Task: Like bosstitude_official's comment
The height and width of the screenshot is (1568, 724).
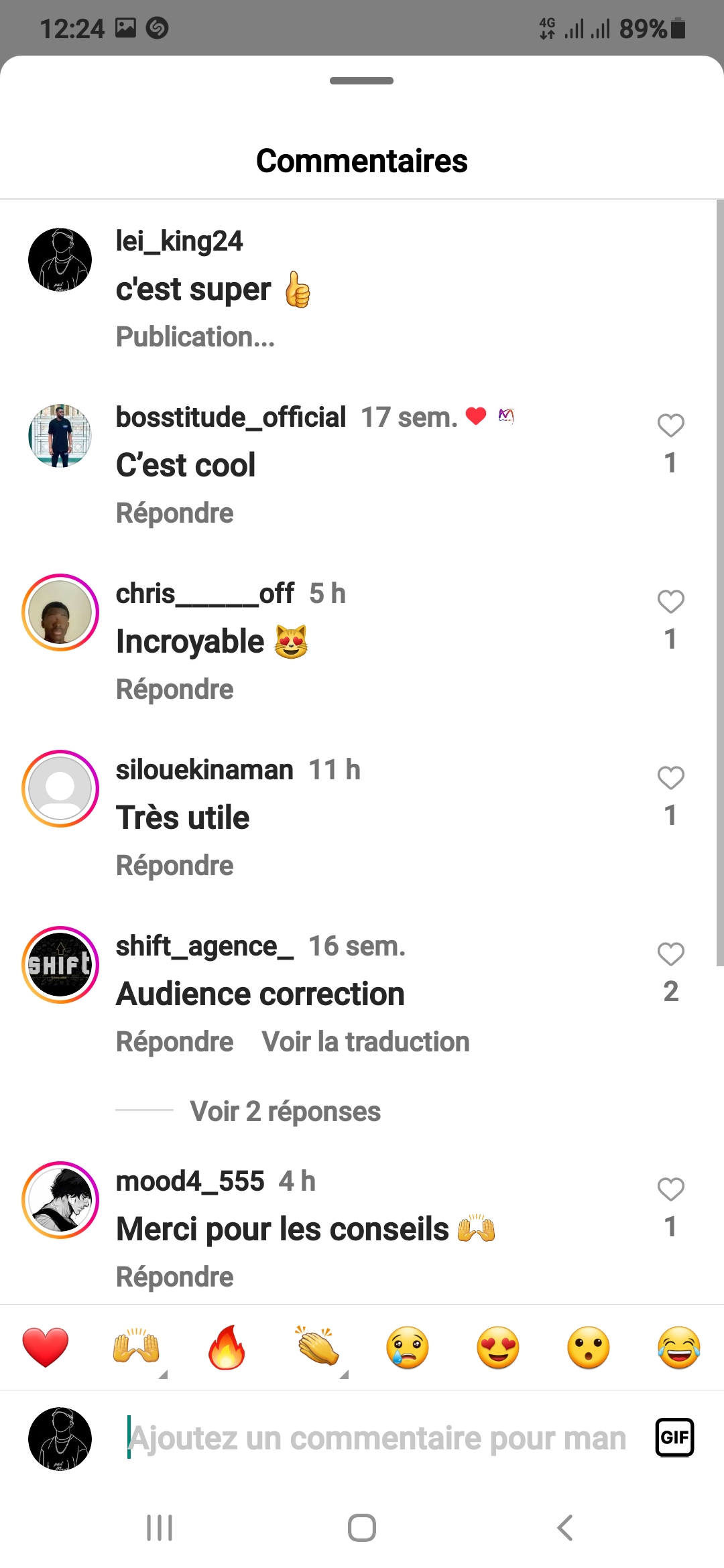Action: pos(670,426)
